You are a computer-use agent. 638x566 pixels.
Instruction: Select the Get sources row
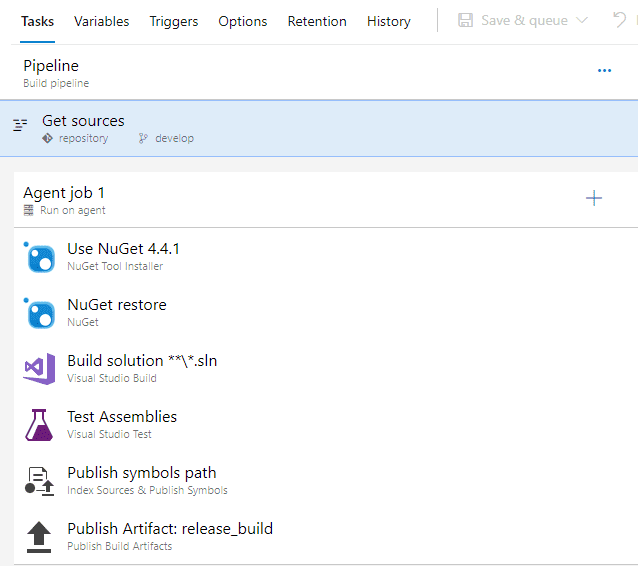[x=319, y=129]
